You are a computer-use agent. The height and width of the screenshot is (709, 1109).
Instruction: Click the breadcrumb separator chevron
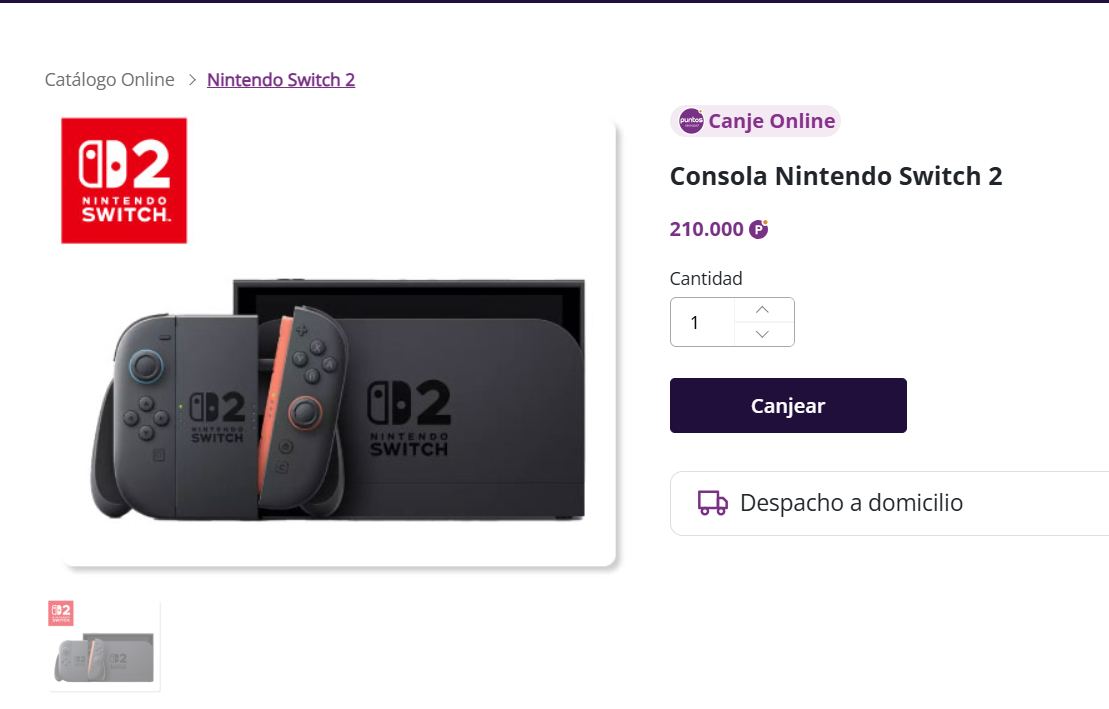click(x=192, y=80)
